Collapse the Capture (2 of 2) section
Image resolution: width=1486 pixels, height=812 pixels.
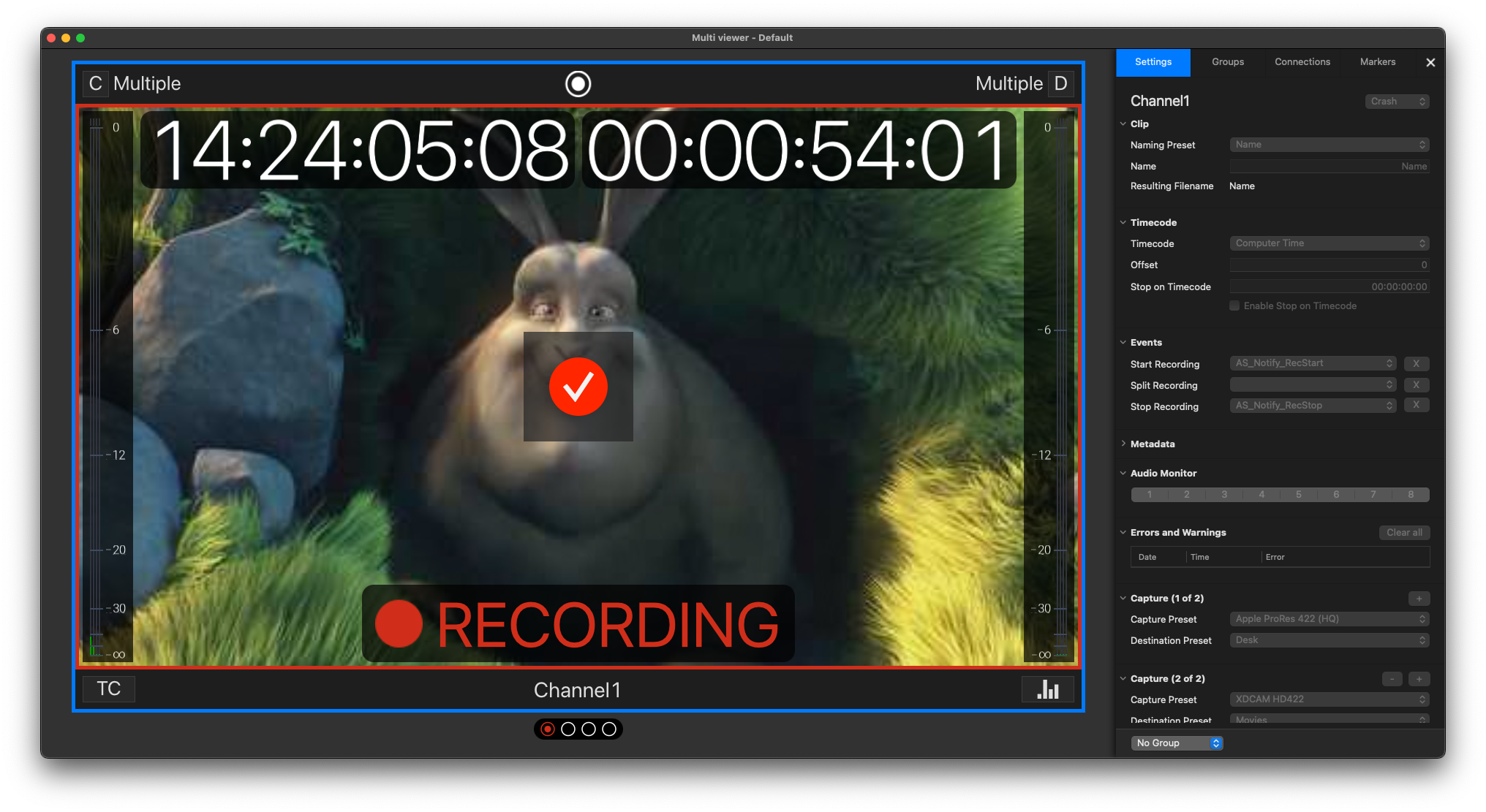pyautogui.click(x=1123, y=678)
